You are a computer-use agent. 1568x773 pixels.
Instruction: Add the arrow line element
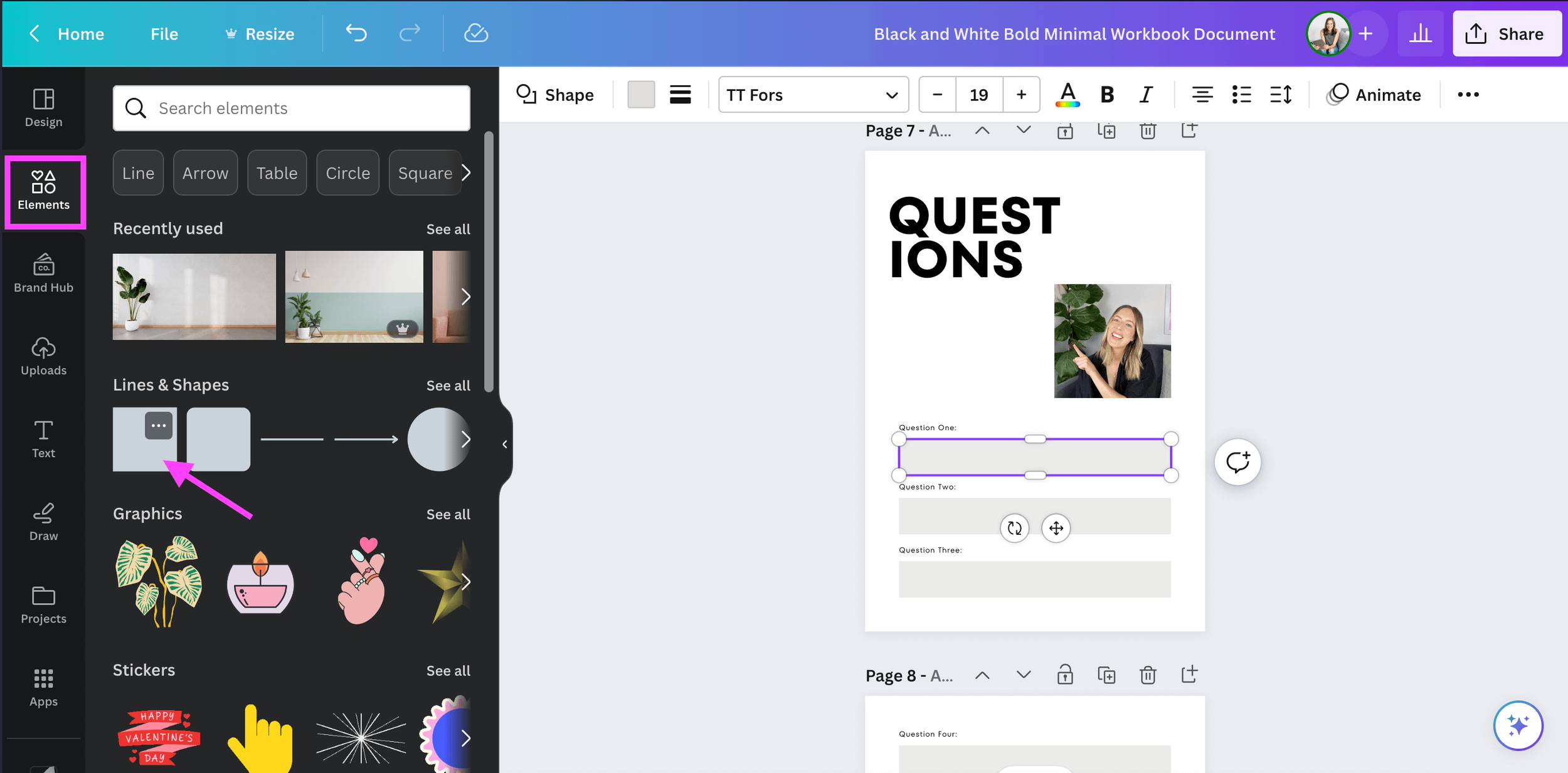pos(366,439)
